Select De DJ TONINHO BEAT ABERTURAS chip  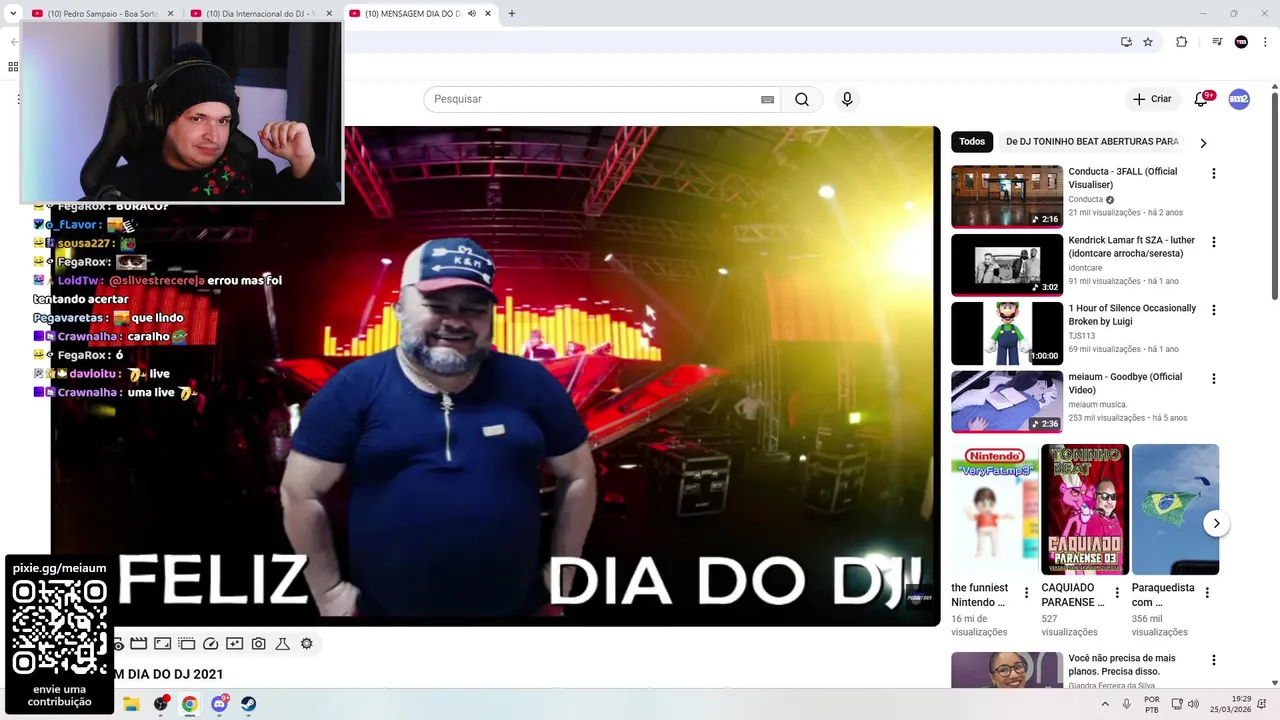tap(1092, 142)
